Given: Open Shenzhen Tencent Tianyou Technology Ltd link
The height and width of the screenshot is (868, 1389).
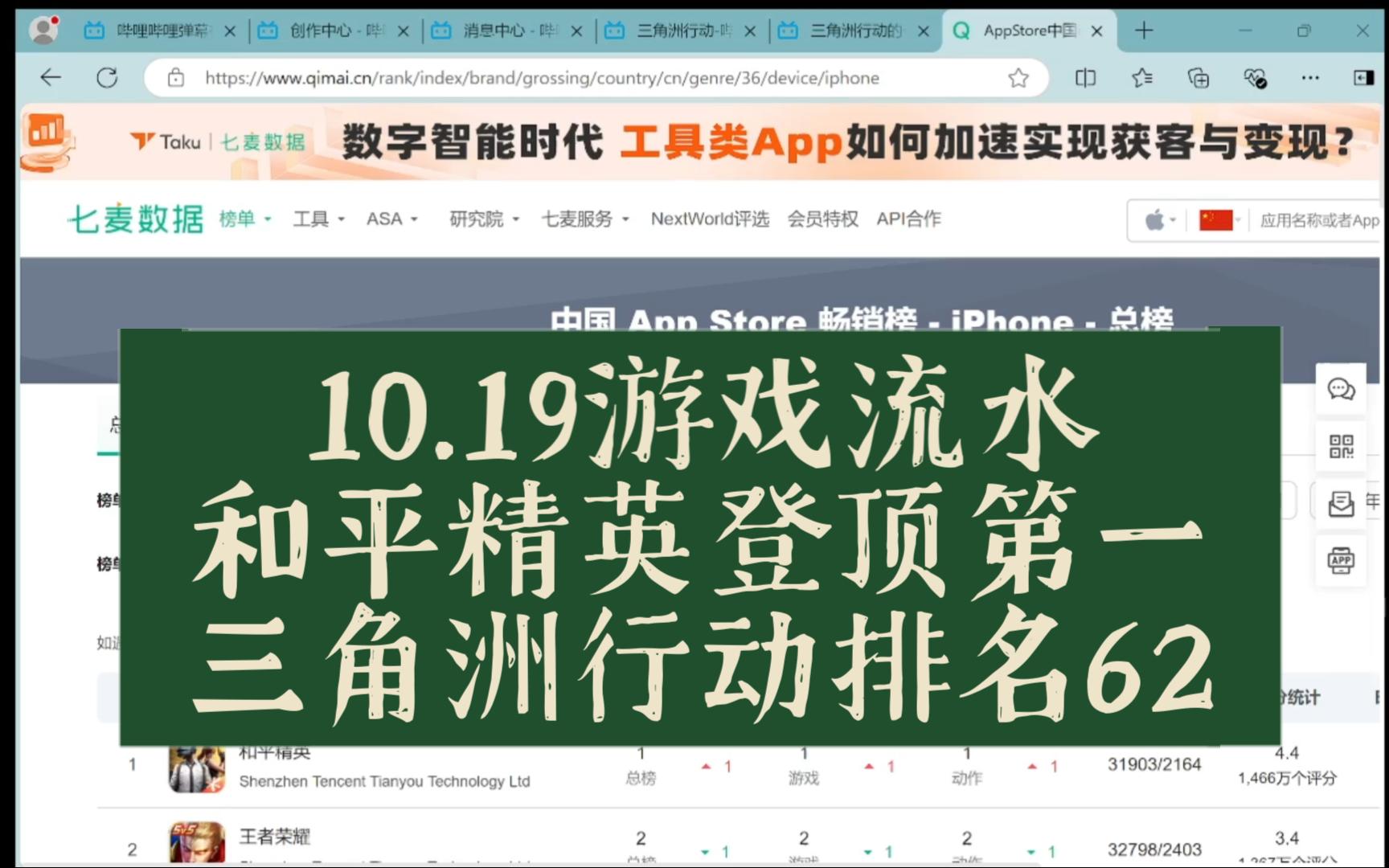Looking at the screenshot, I should pyautogui.click(x=384, y=781).
